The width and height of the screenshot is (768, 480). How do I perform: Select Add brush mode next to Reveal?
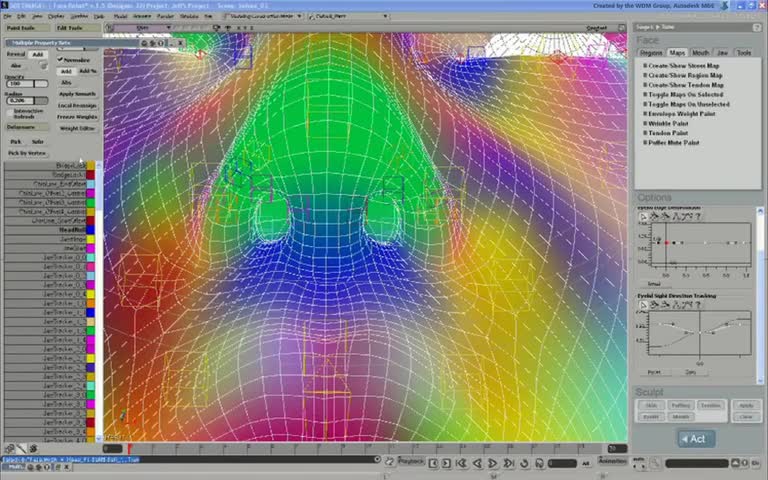37,54
